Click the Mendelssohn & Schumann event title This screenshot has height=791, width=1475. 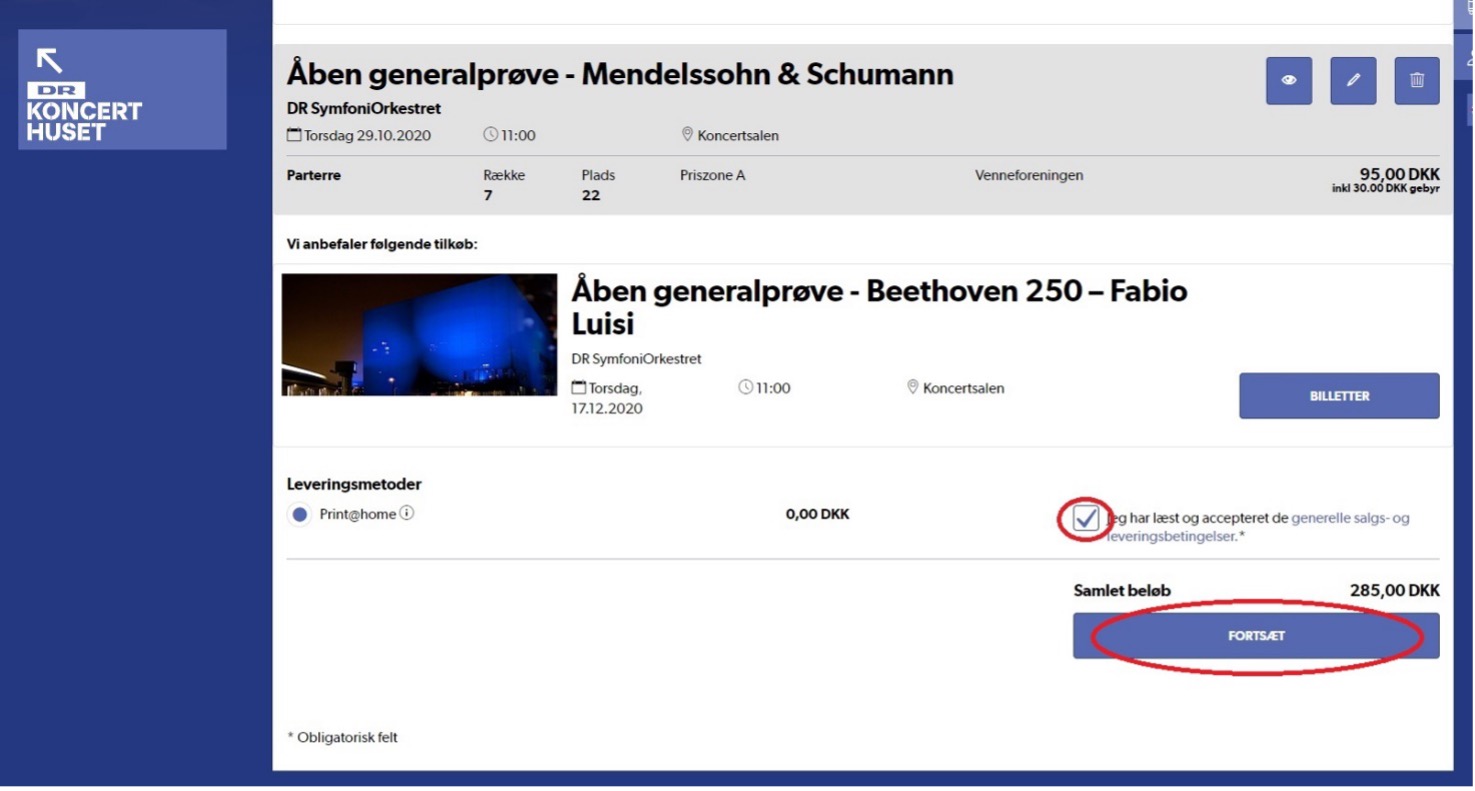coord(620,74)
